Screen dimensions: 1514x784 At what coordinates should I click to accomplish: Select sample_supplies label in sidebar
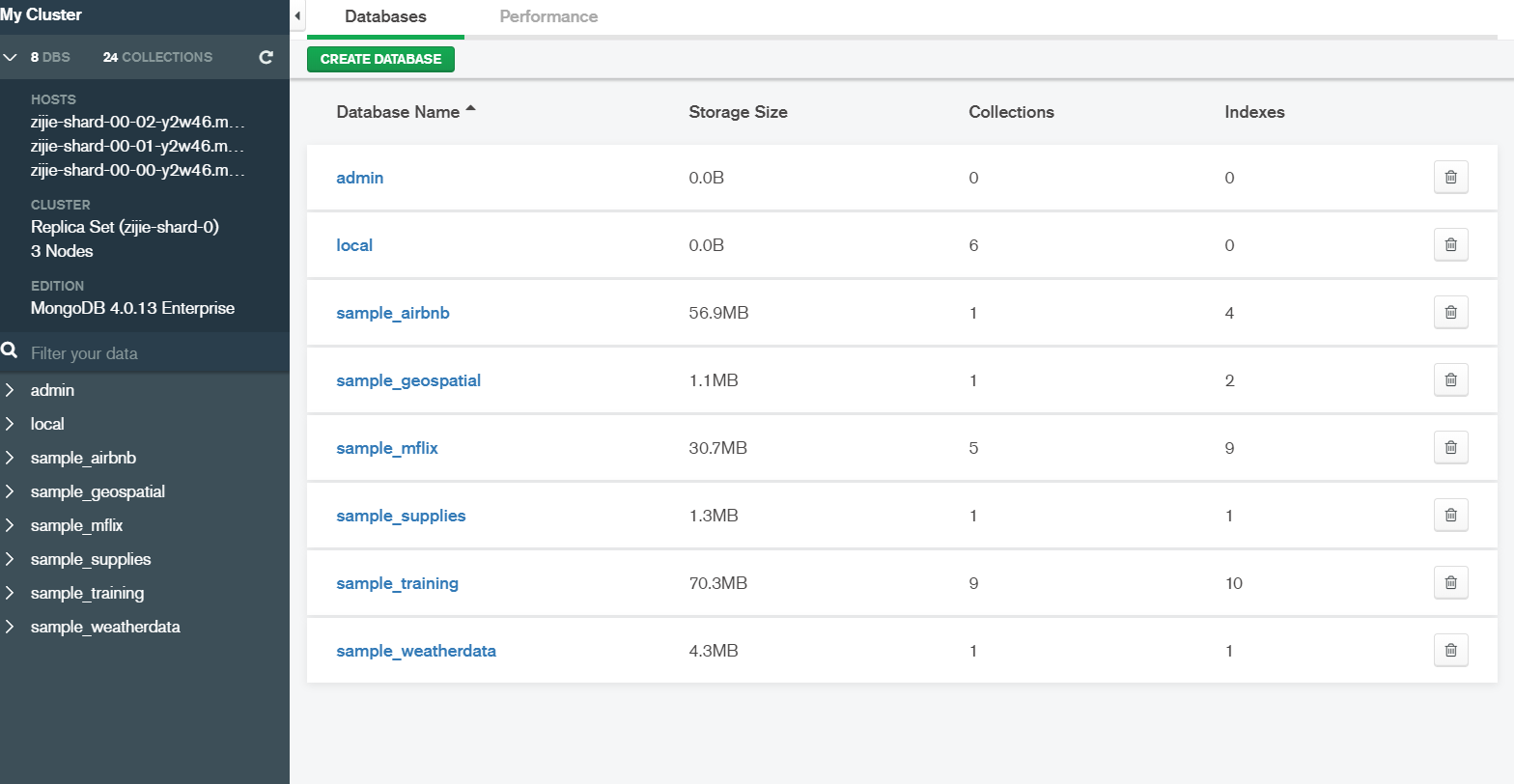coord(91,559)
